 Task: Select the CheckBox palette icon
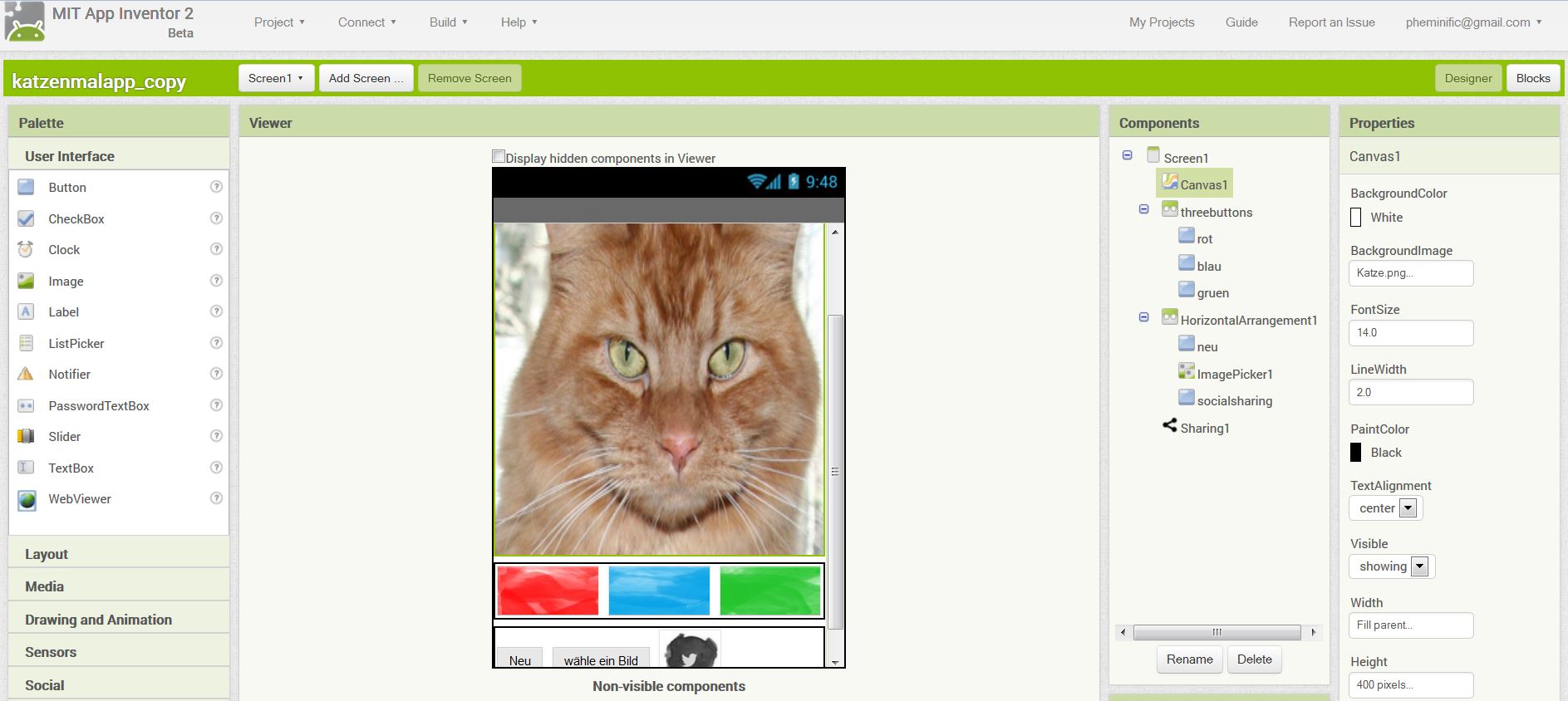26,218
